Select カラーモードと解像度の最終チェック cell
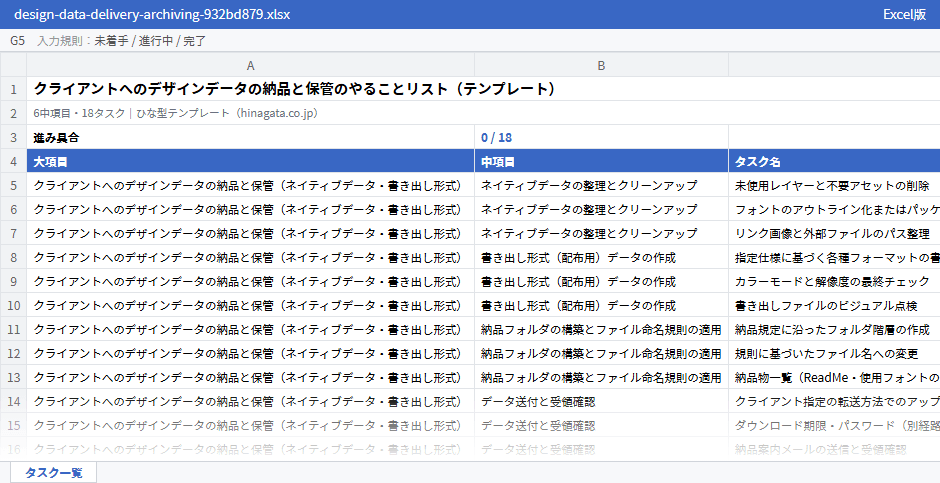Viewport: 940px width, 483px height. coord(834,282)
